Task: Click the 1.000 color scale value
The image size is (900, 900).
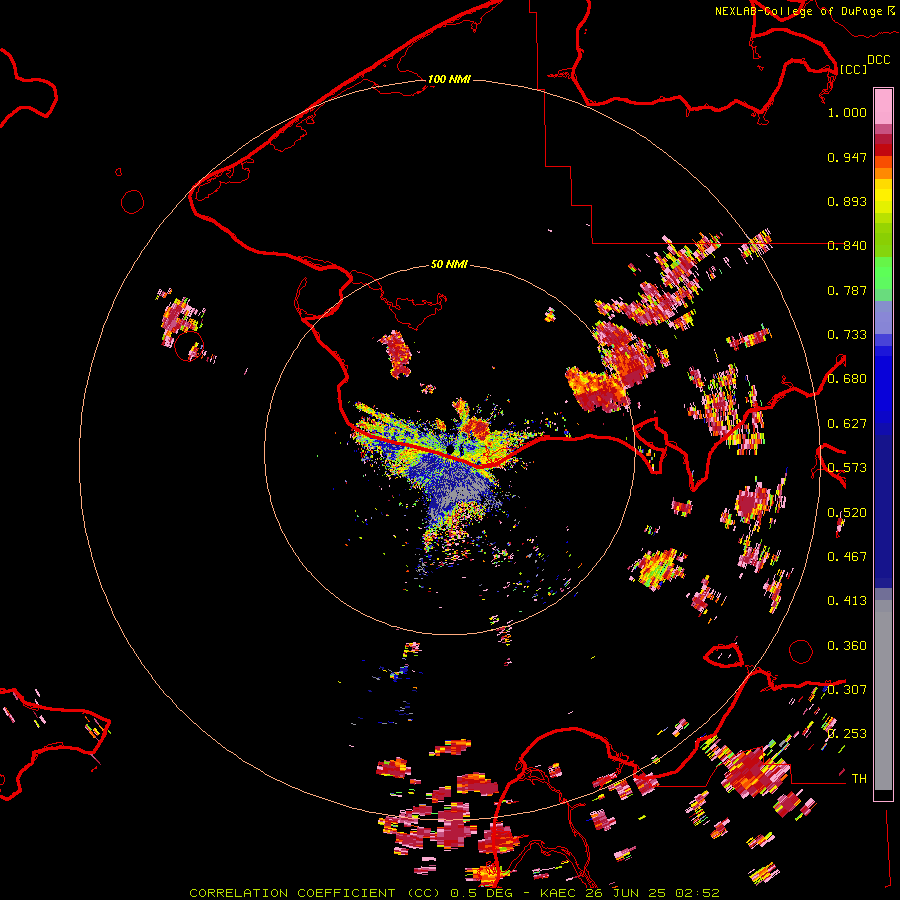Action: [847, 112]
